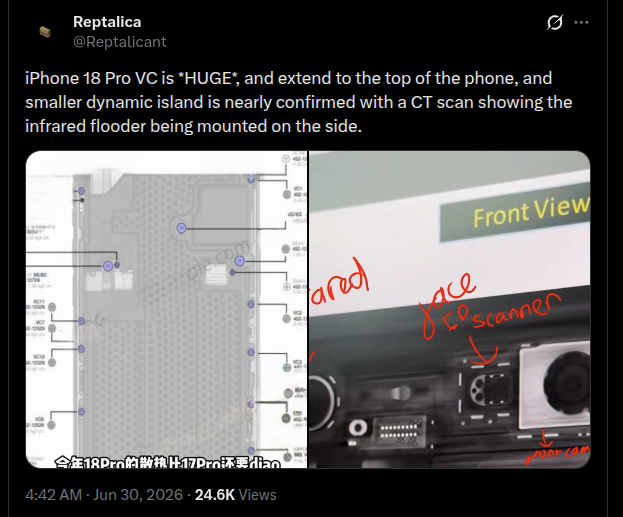The image size is (623, 517).
Task: Click the 24.6K Views count
Action: click(x=236, y=495)
